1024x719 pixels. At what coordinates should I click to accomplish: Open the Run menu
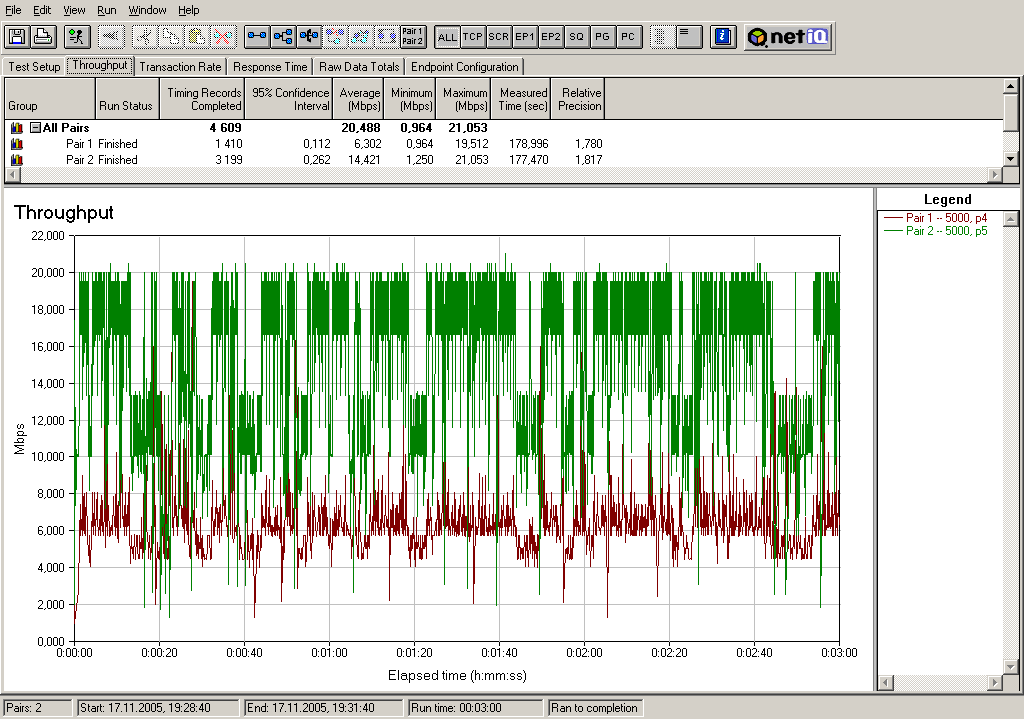point(107,10)
